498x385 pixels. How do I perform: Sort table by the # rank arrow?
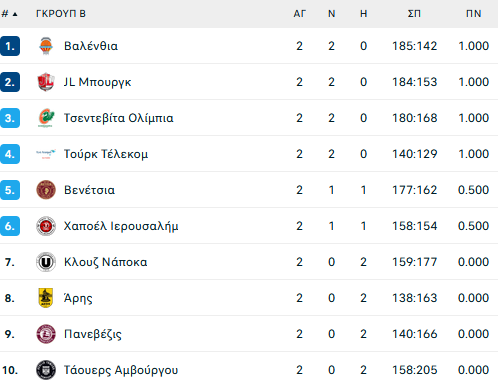(x=15, y=14)
